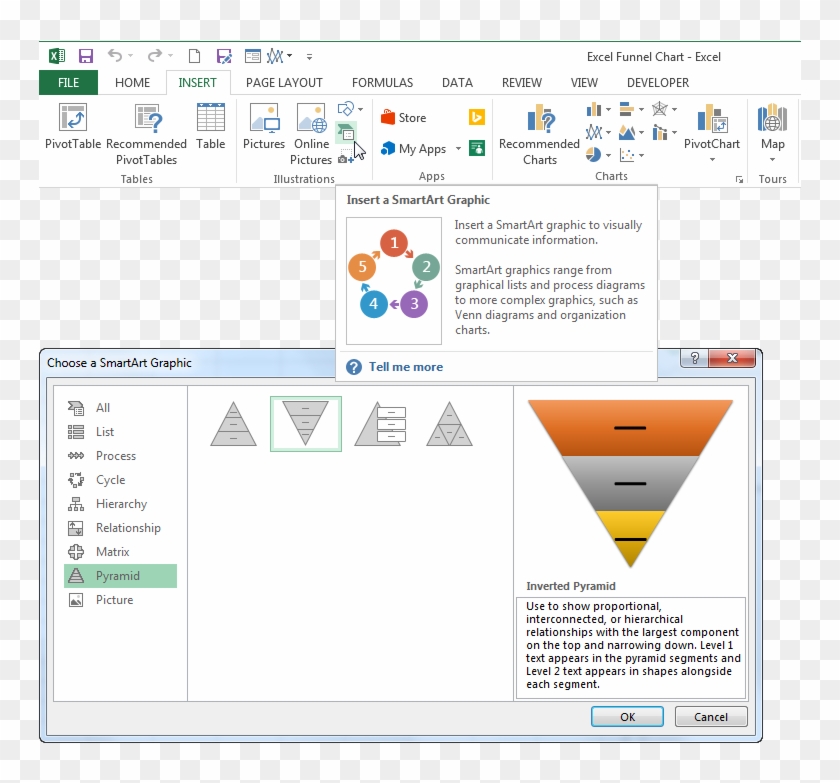Select the List category
This screenshot has height=783, width=840.
(x=121, y=432)
